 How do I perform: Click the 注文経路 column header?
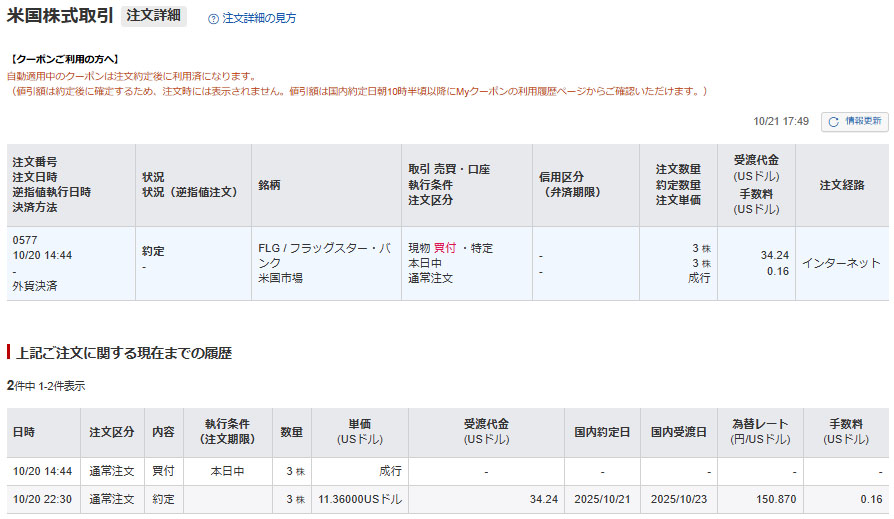click(841, 185)
